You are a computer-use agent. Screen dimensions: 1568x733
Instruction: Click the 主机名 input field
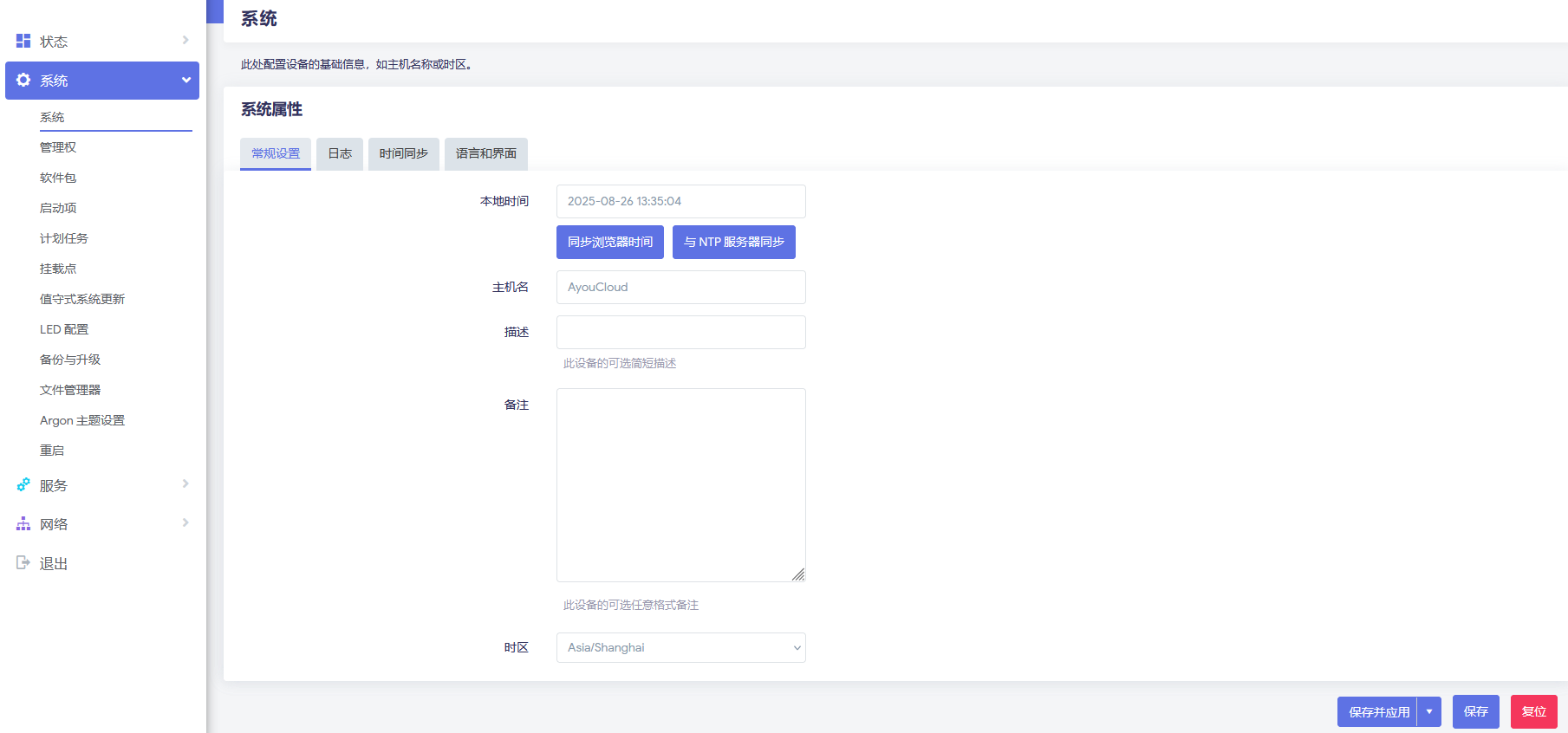(x=680, y=287)
